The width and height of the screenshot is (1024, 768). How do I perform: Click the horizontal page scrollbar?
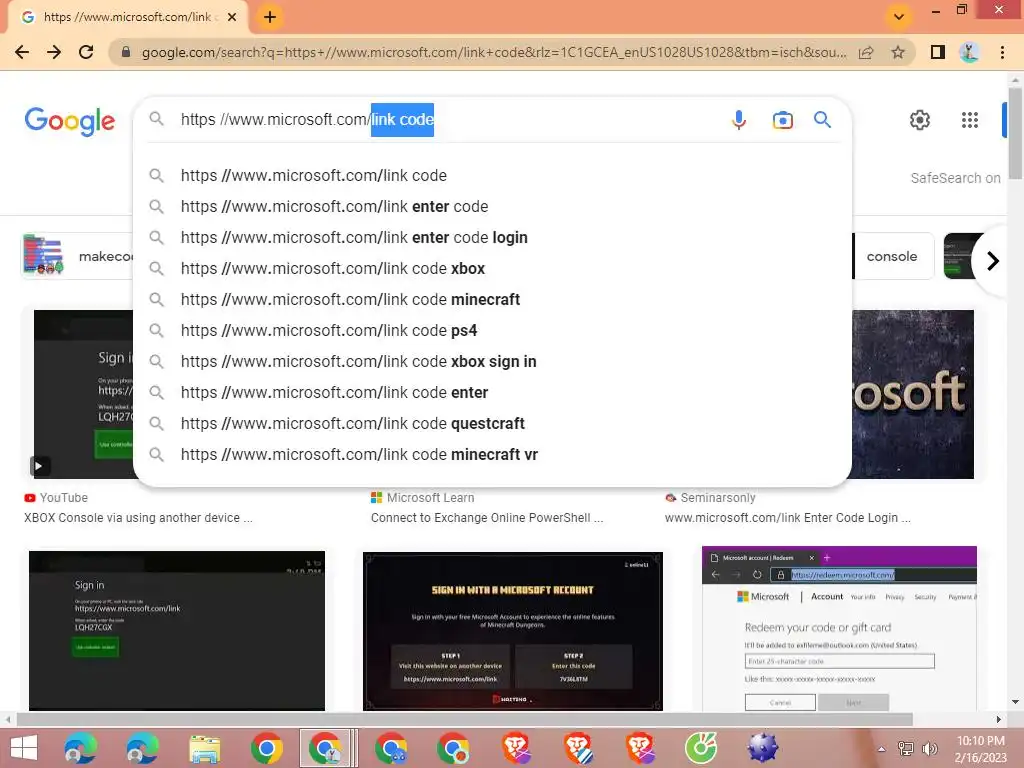(x=464, y=720)
